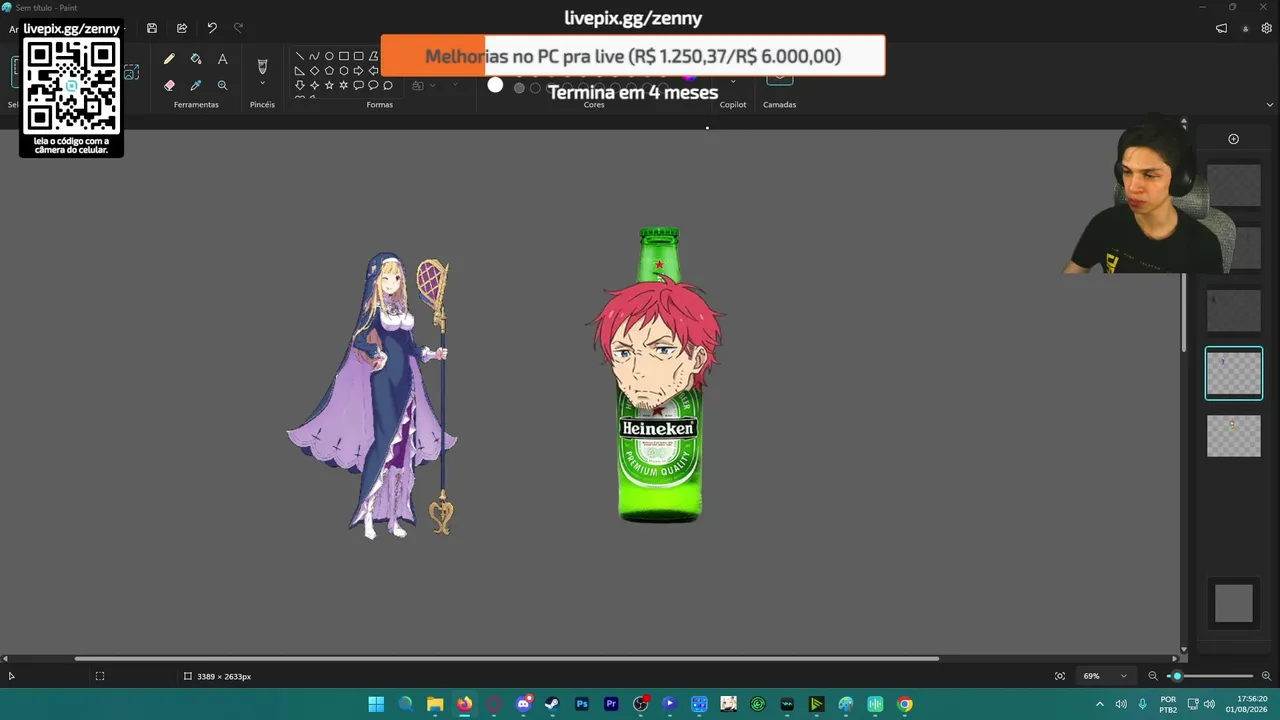1280x720 pixels.
Task: Open the shape outline dropdown
Action: pyautogui.click(x=432, y=86)
